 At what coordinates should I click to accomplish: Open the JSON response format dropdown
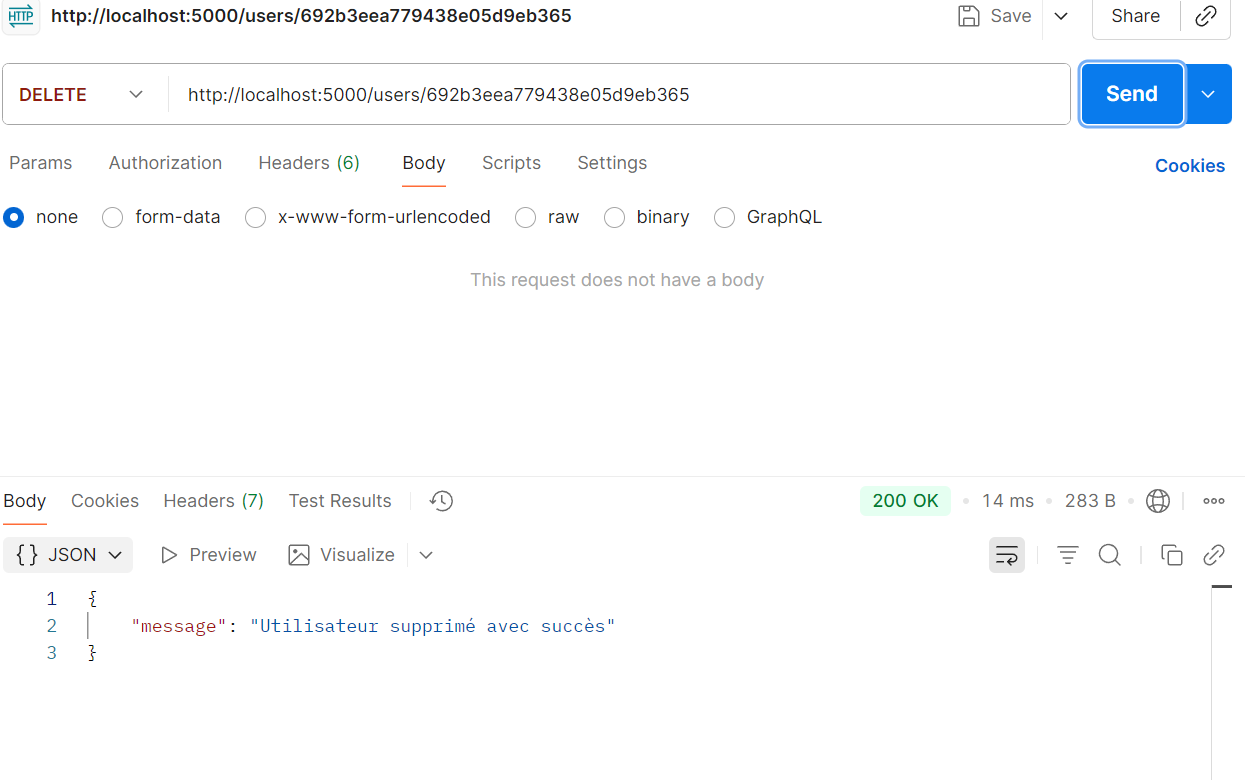pyautogui.click(x=68, y=555)
